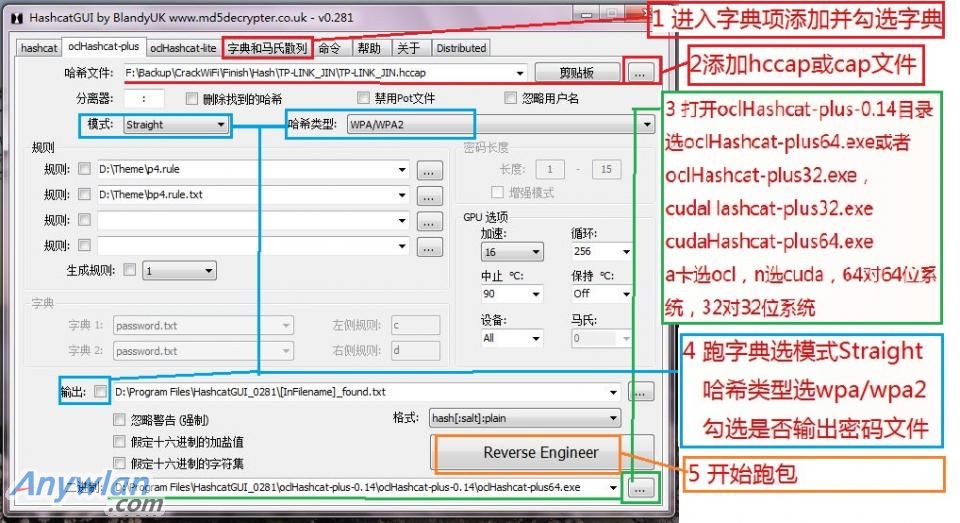The height and width of the screenshot is (523, 960).
Task: Expand the 二进制 binary path dropdown
Action: click(x=613, y=488)
